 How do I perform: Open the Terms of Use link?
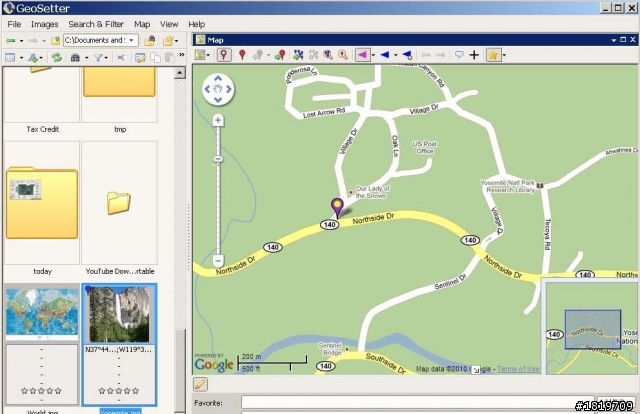tap(518, 369)
